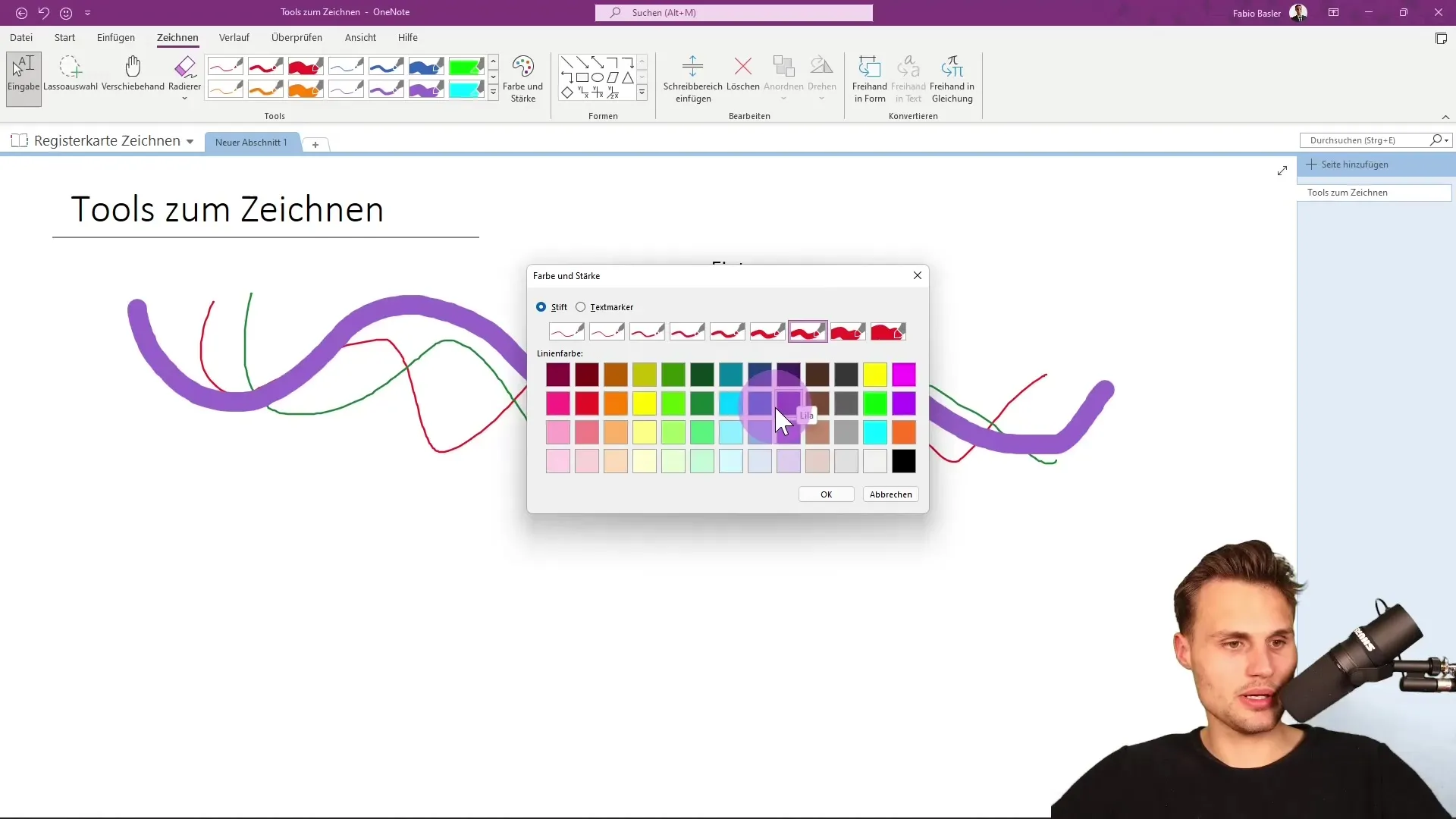Insert the oval shape from Formen
Screen dimensions: 1456x819
[598, 77]
